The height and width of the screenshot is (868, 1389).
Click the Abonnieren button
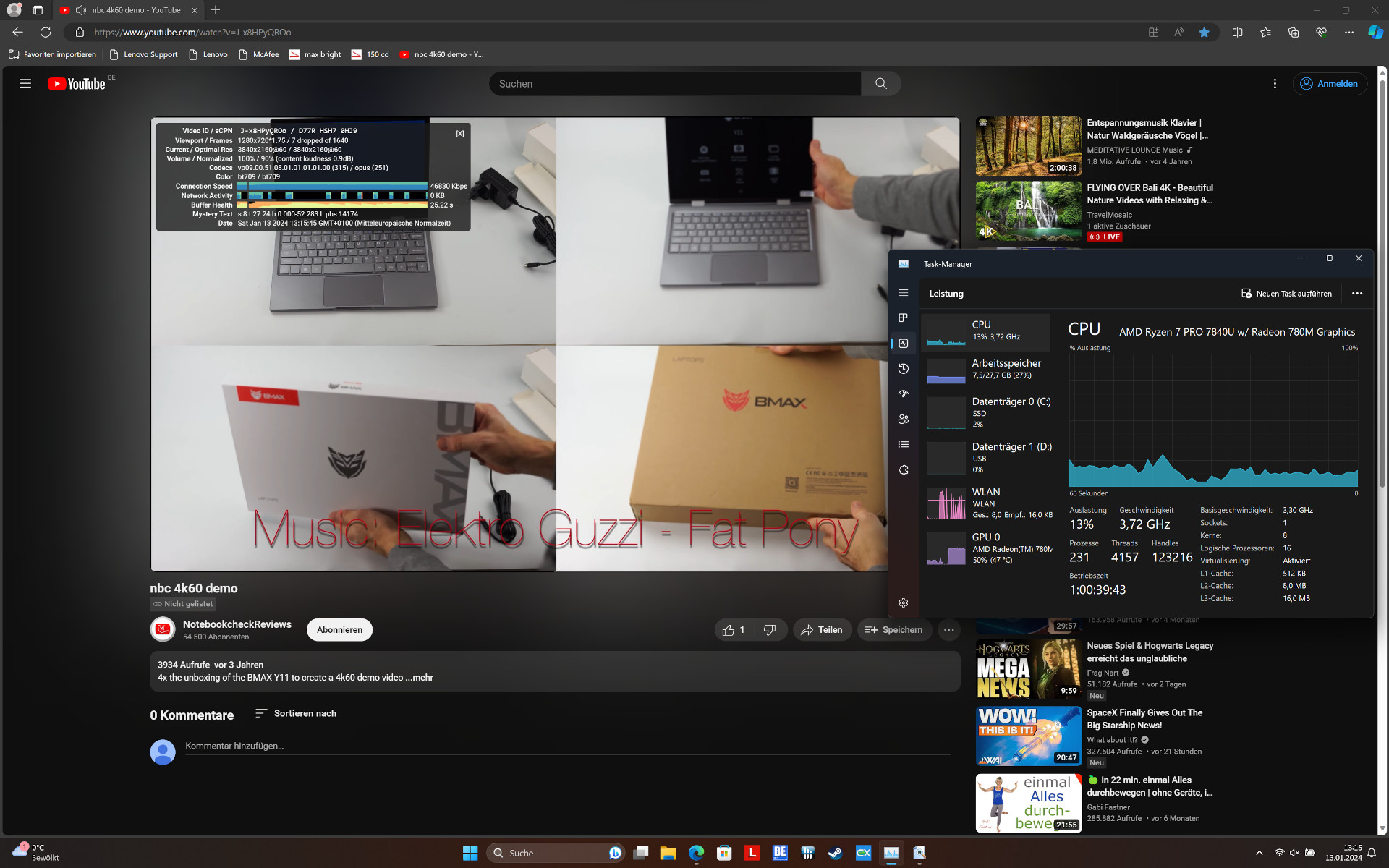pos(339,630)
